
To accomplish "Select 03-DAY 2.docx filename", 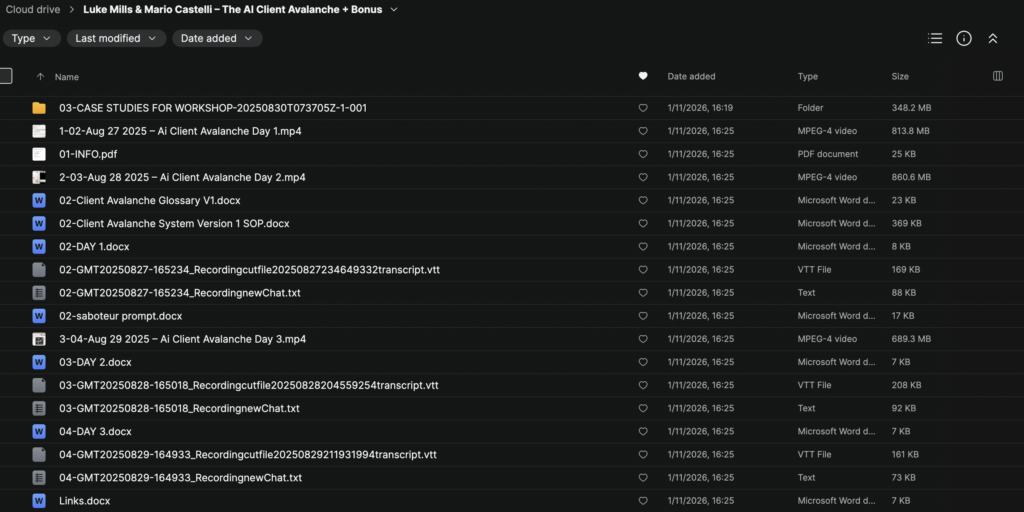I will point(95,362).
